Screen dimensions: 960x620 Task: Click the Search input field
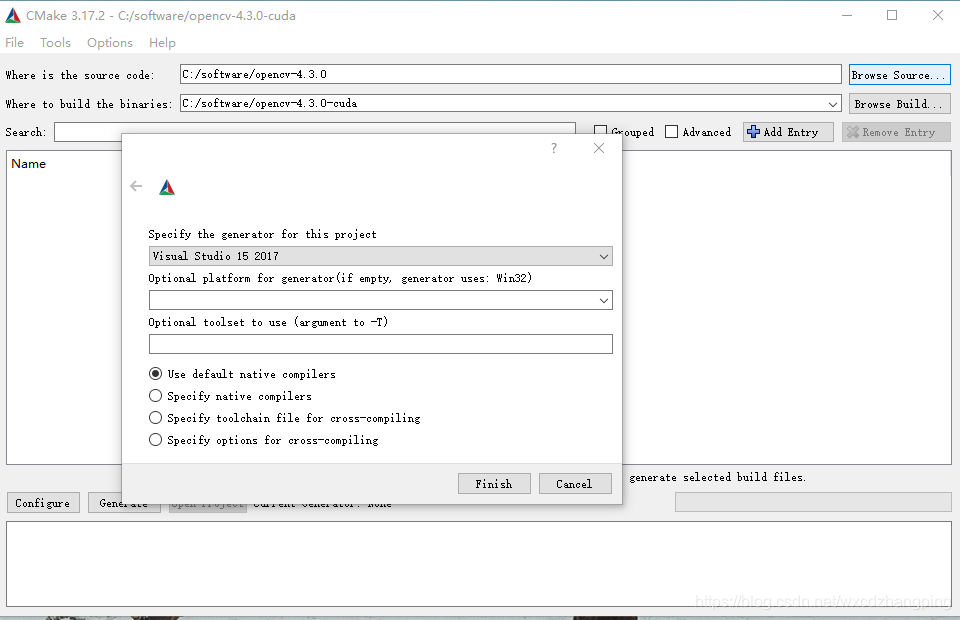tap(315, 132)
